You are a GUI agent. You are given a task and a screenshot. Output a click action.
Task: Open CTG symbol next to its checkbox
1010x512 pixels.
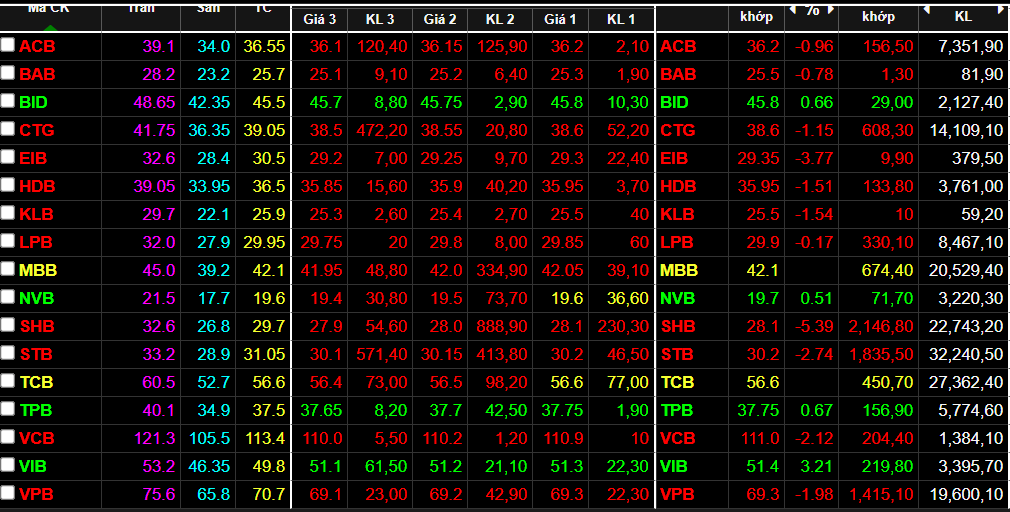(x=37, y=130)
